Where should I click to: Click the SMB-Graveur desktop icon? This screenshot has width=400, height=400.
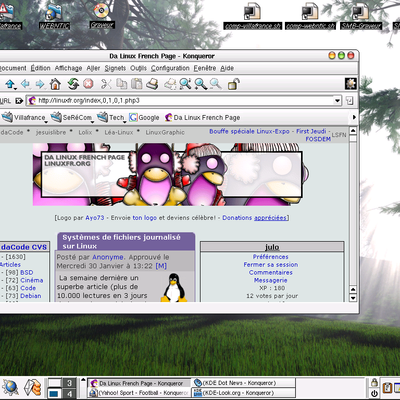click(361, 15)
